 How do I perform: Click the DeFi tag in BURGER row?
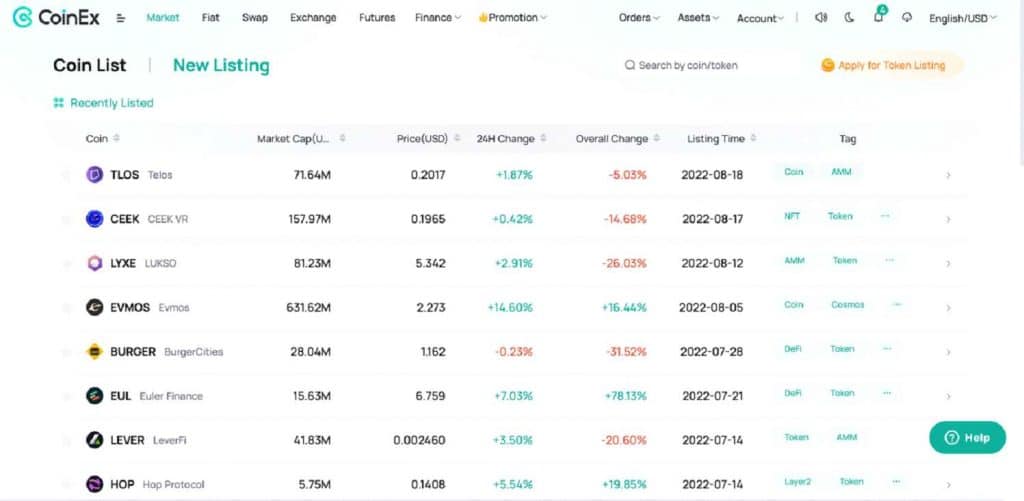tap(793, 349)
